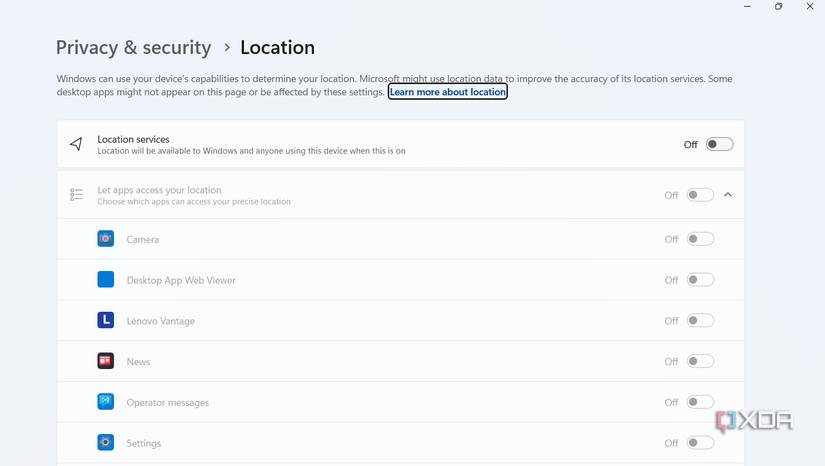This screenshot has height=466, width=825.
Task: Maximize or restore the Settings window
Action: pyautogui.click(x=778, y=7)
